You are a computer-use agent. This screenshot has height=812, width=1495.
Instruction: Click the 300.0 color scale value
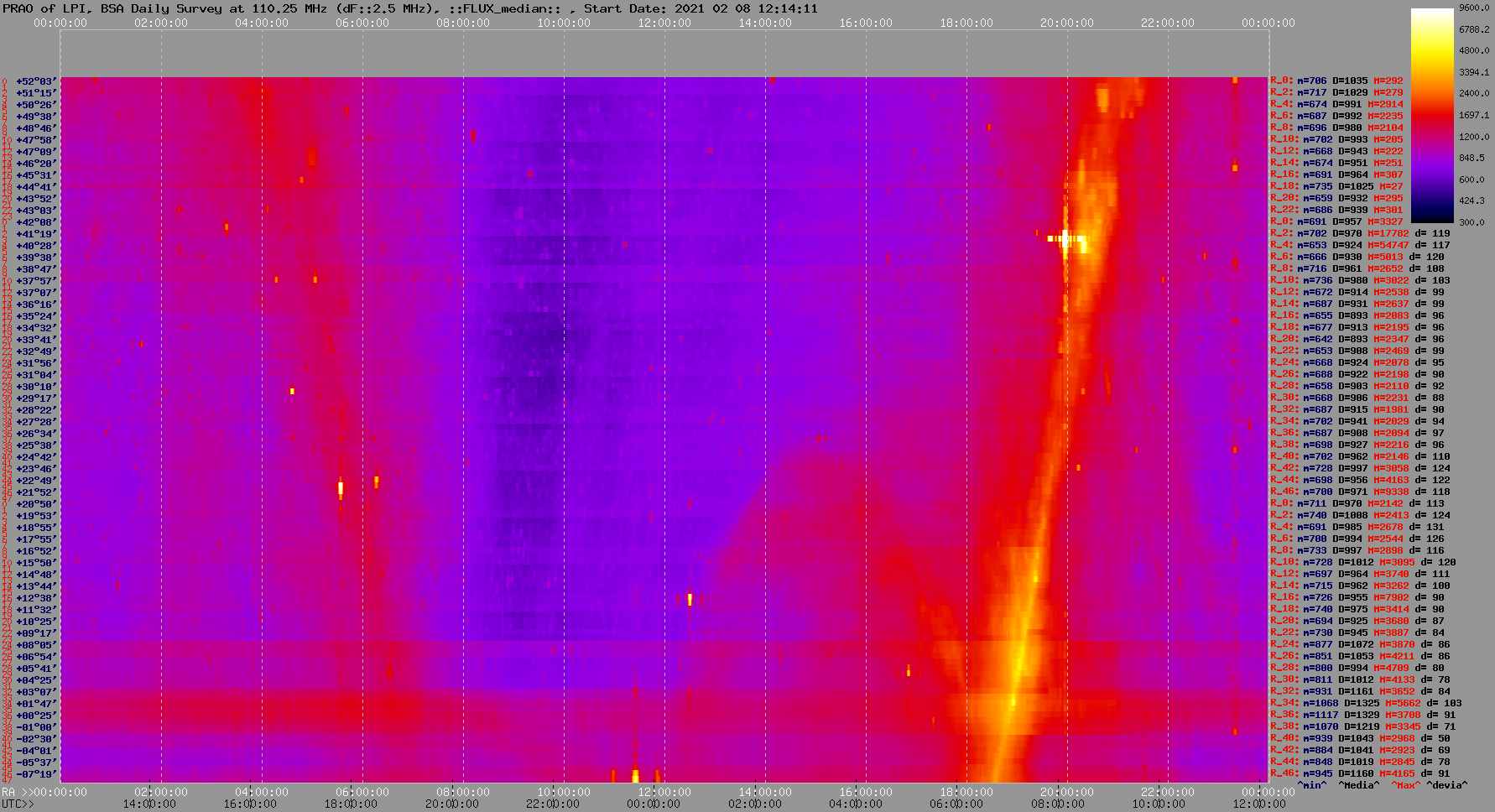click(x=1474, y=222)
